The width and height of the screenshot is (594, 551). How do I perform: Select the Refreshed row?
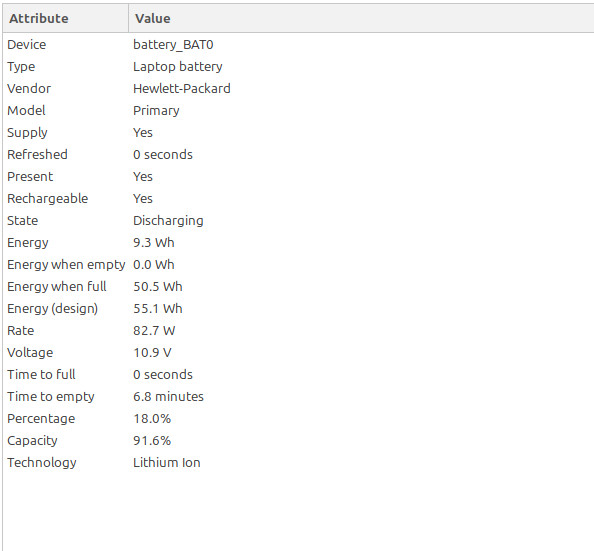299,154
